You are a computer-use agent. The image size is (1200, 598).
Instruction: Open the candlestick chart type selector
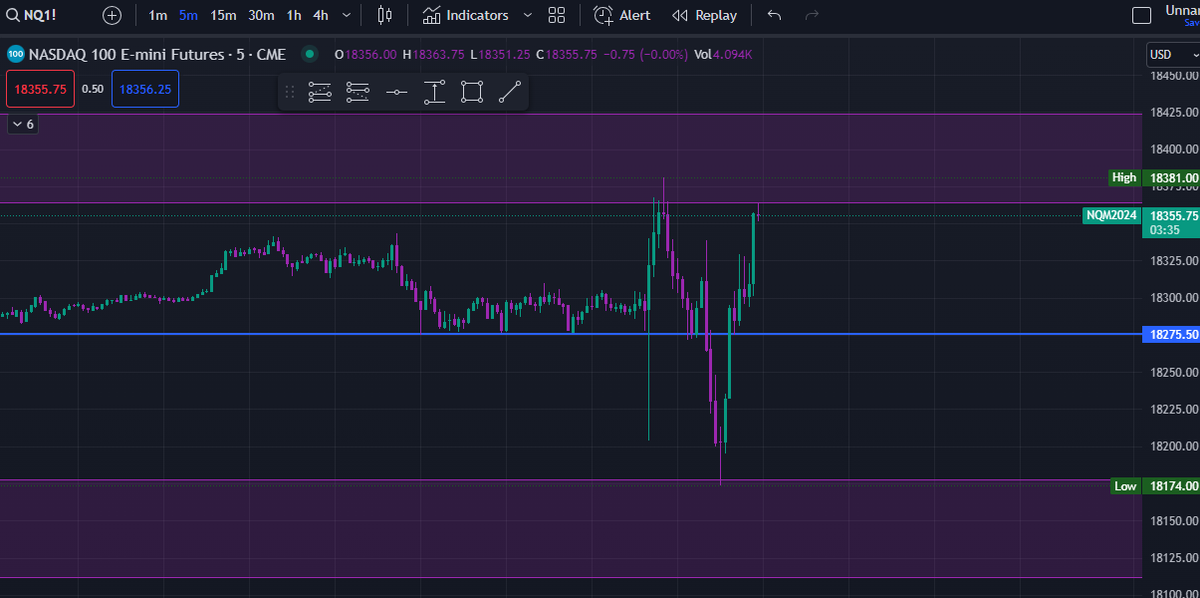click(385, 15)
